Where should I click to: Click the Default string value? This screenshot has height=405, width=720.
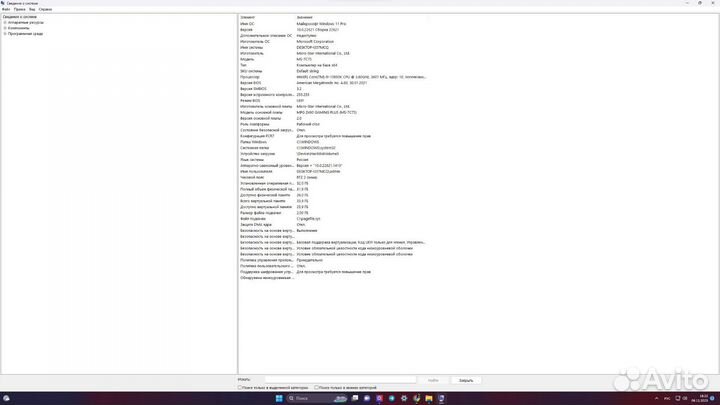(x=307, y=71)
